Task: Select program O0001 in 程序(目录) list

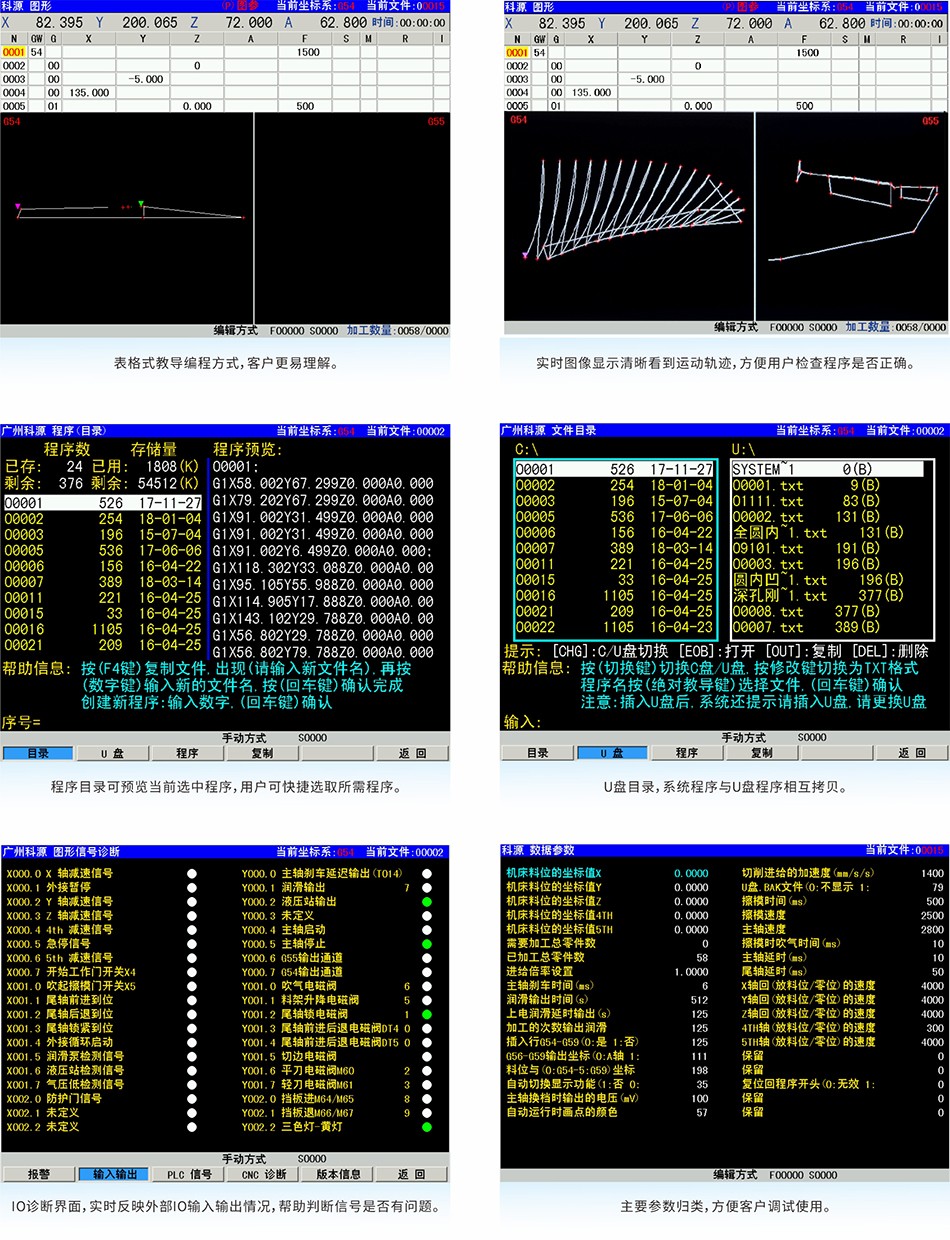Action: pyautogui.click(x=104, y=503)
